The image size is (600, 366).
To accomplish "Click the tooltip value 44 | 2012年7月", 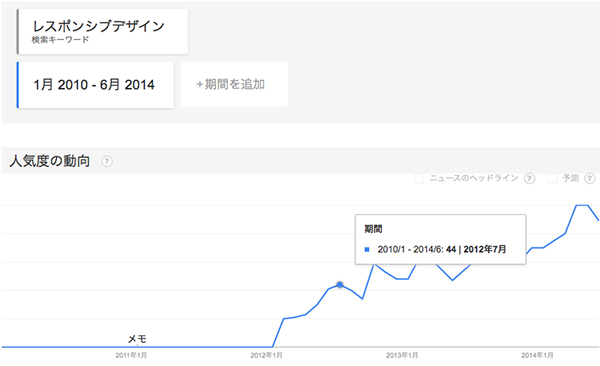I will 476,250.
